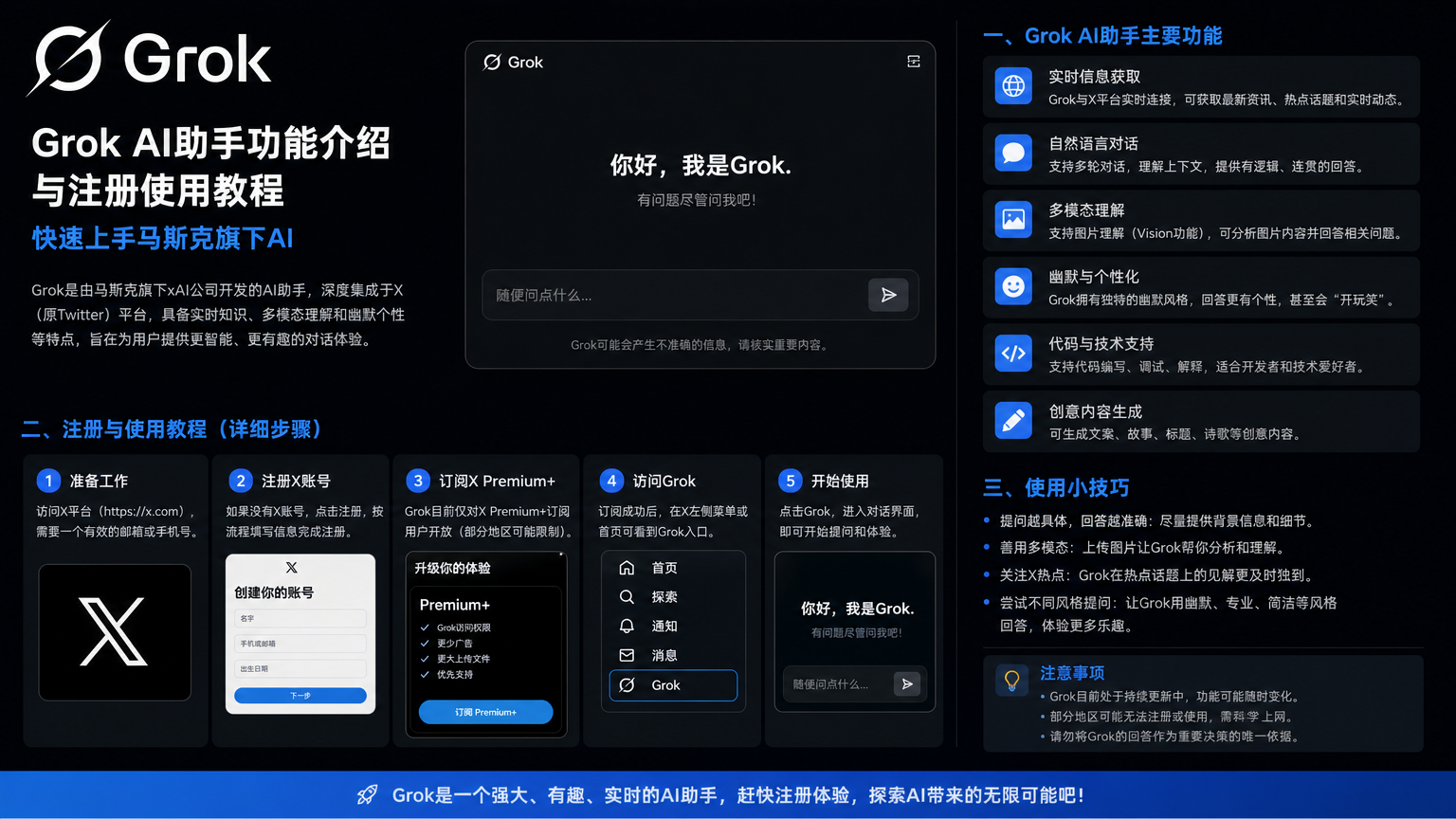This screenshot has height=819, width=1456.
Task: Click the 出生日期 field in signup form
Action: 300,668
